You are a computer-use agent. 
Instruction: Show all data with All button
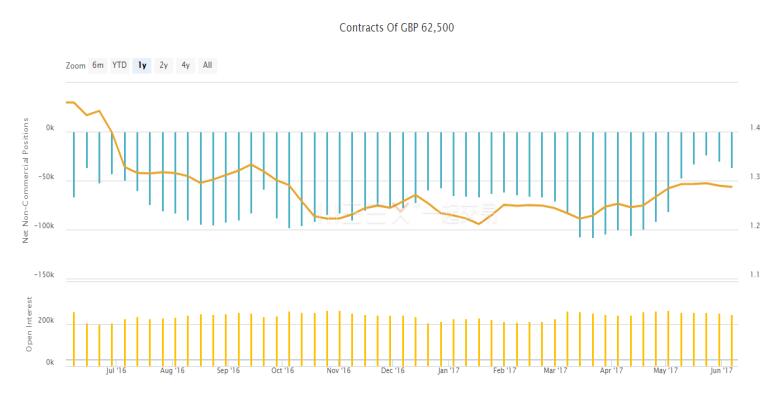(207, 65)
